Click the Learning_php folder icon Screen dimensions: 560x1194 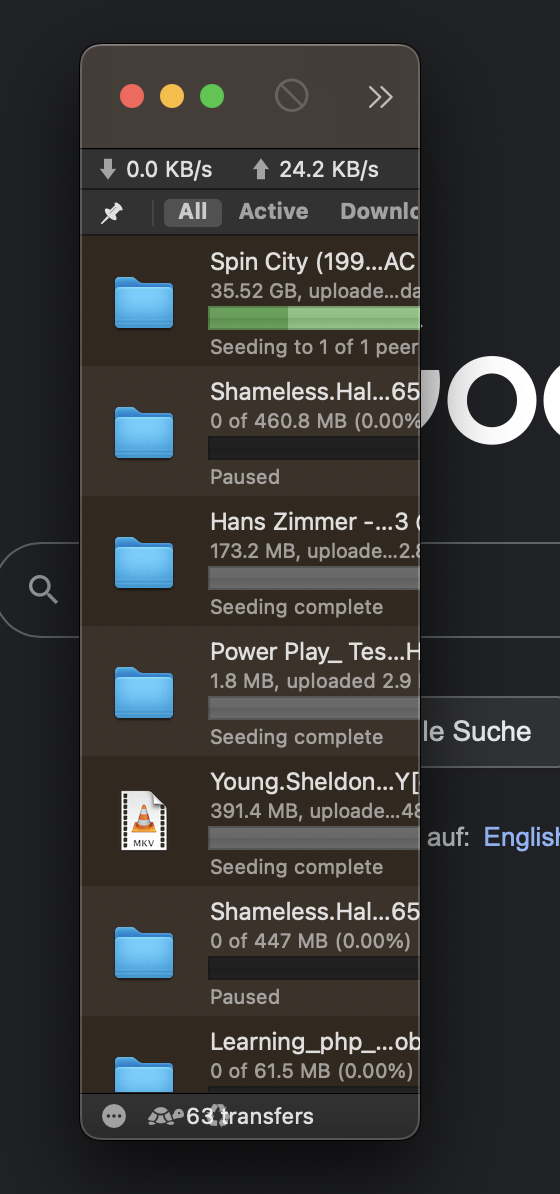point(144,1074)
